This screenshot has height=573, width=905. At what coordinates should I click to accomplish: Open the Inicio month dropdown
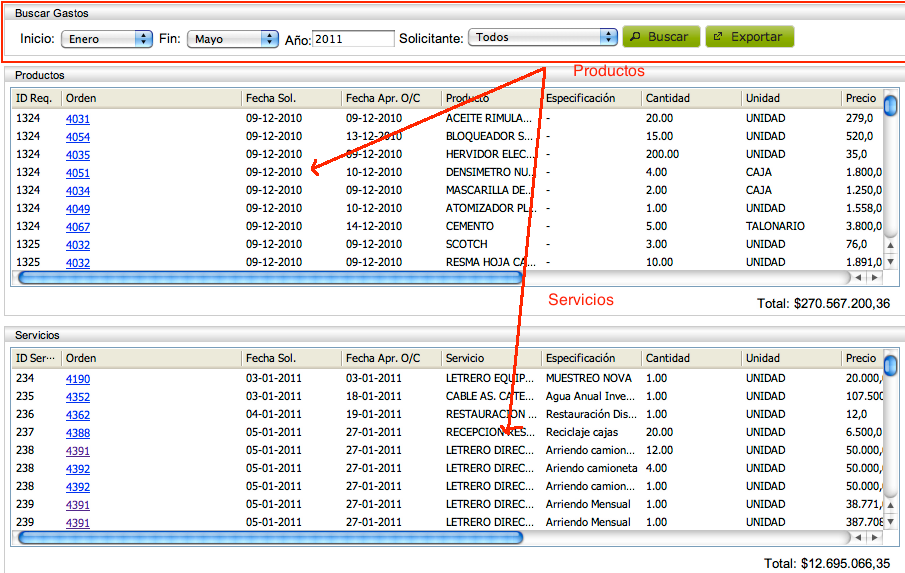click(x=107, y=39)
